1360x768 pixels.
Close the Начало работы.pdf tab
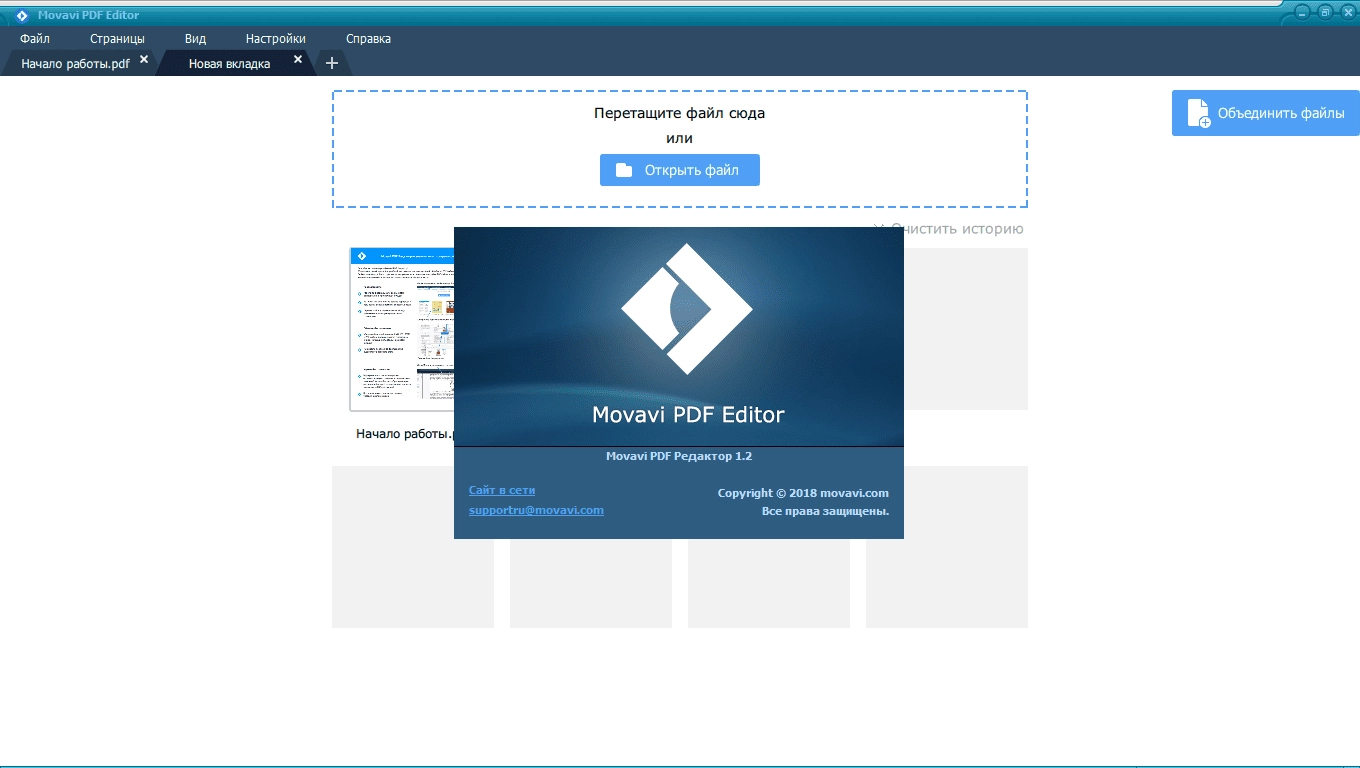[143, 60]
